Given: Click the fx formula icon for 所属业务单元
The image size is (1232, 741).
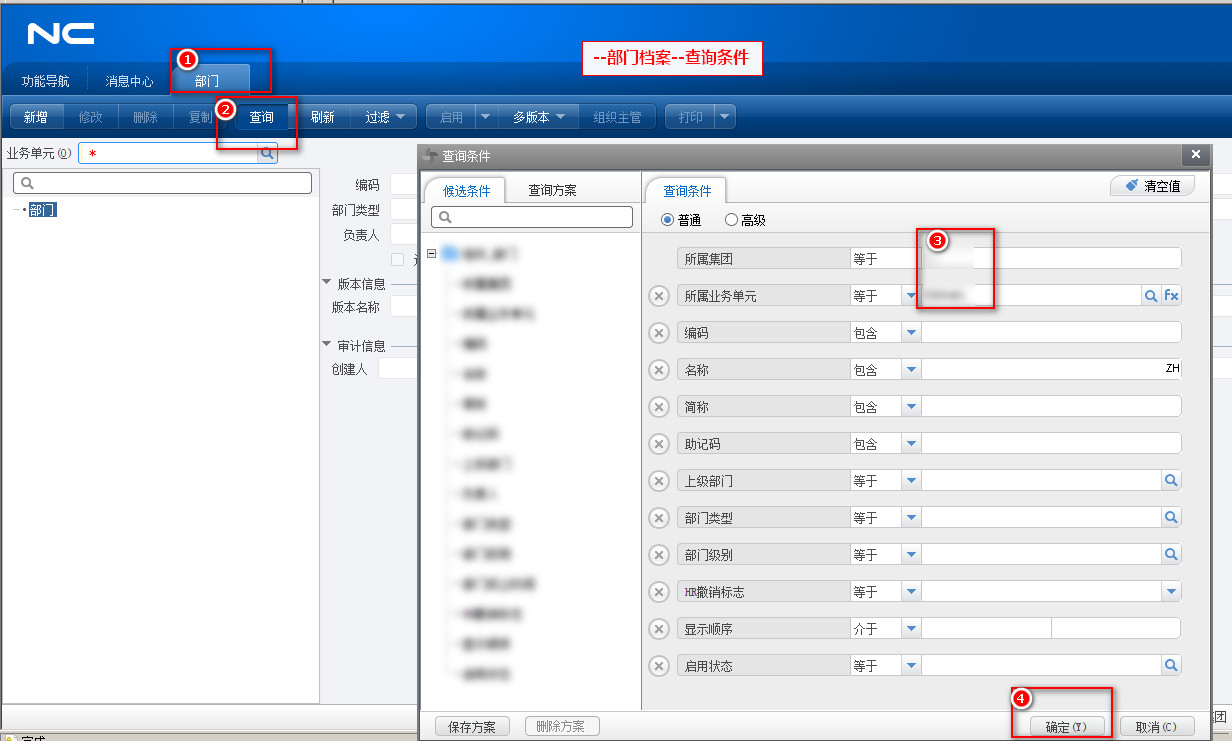Looking at the screenshot, I should tap(1171, 295).
